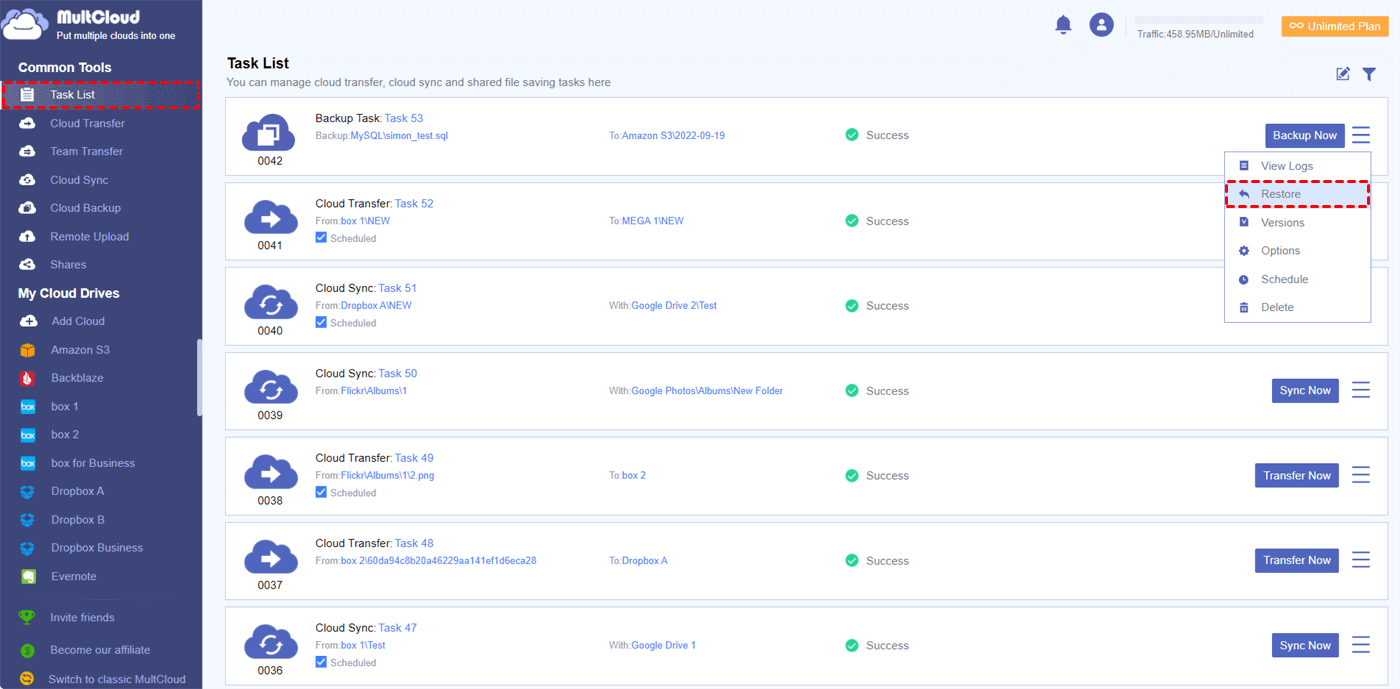Open Remote Upload tool

89,237
